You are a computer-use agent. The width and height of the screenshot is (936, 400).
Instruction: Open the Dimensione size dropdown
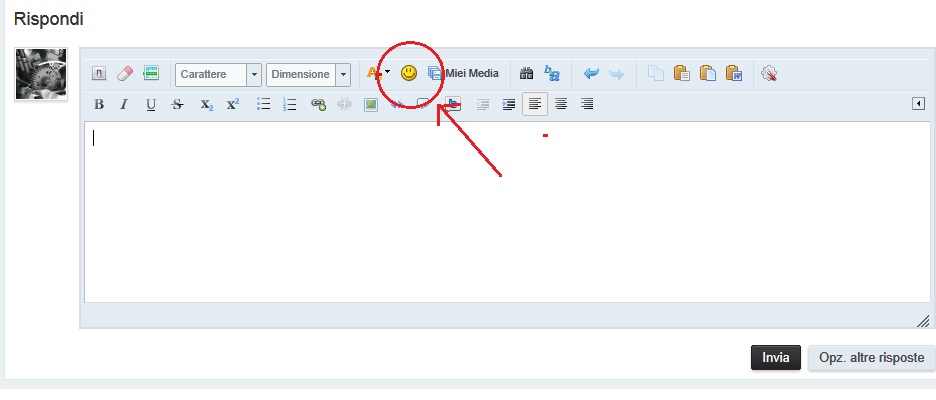point(308,75)
